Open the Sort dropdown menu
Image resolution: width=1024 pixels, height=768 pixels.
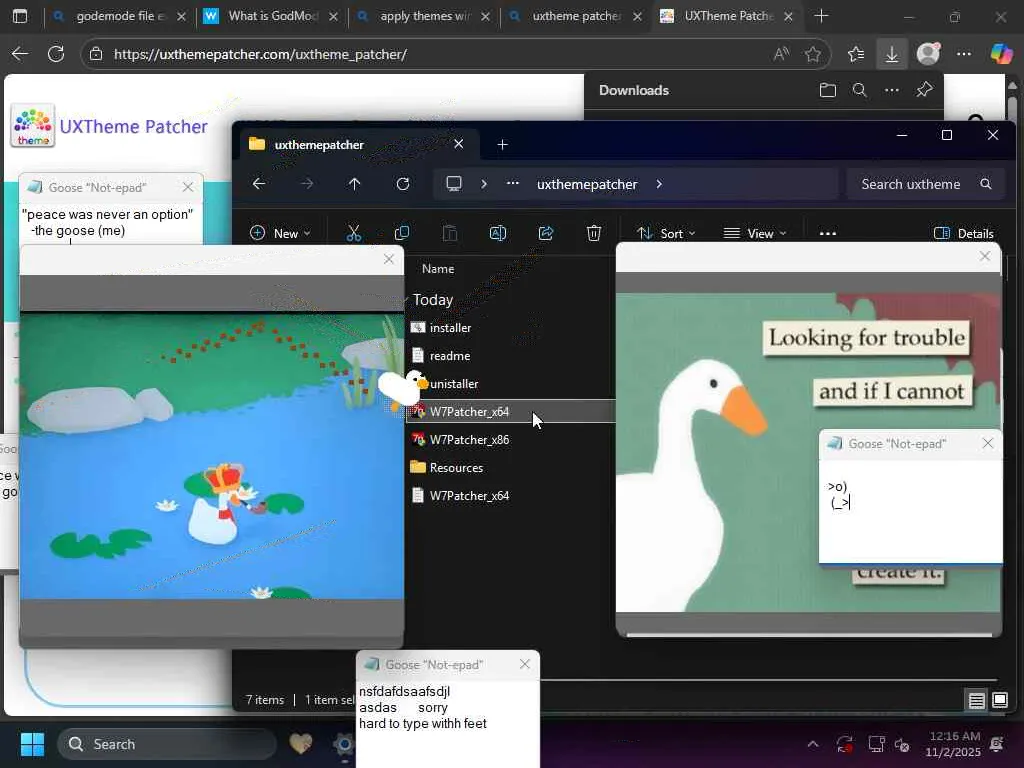(665, 233)
